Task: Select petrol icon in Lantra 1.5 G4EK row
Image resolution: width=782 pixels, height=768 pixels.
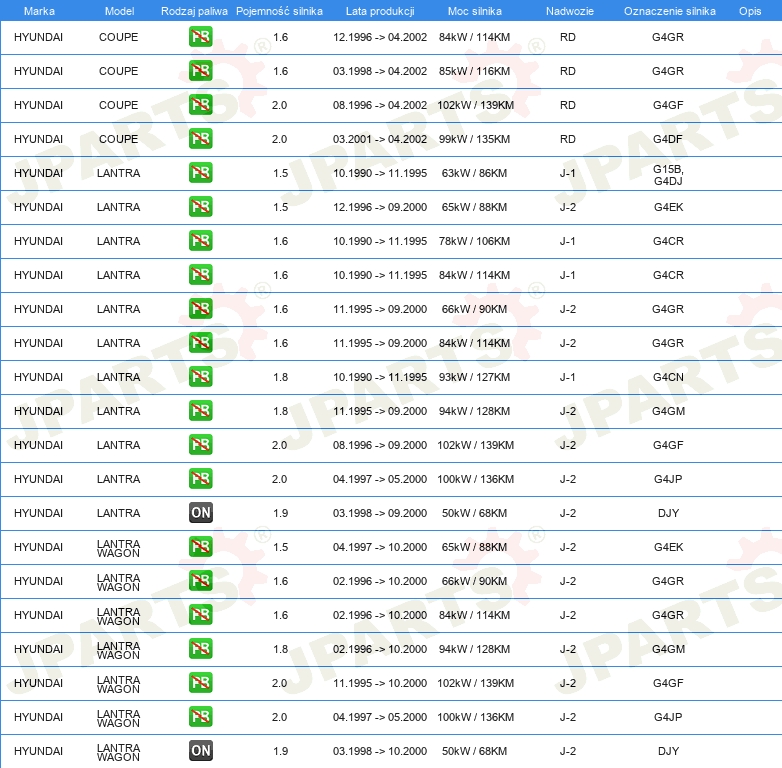Action: tap(200, 206)
